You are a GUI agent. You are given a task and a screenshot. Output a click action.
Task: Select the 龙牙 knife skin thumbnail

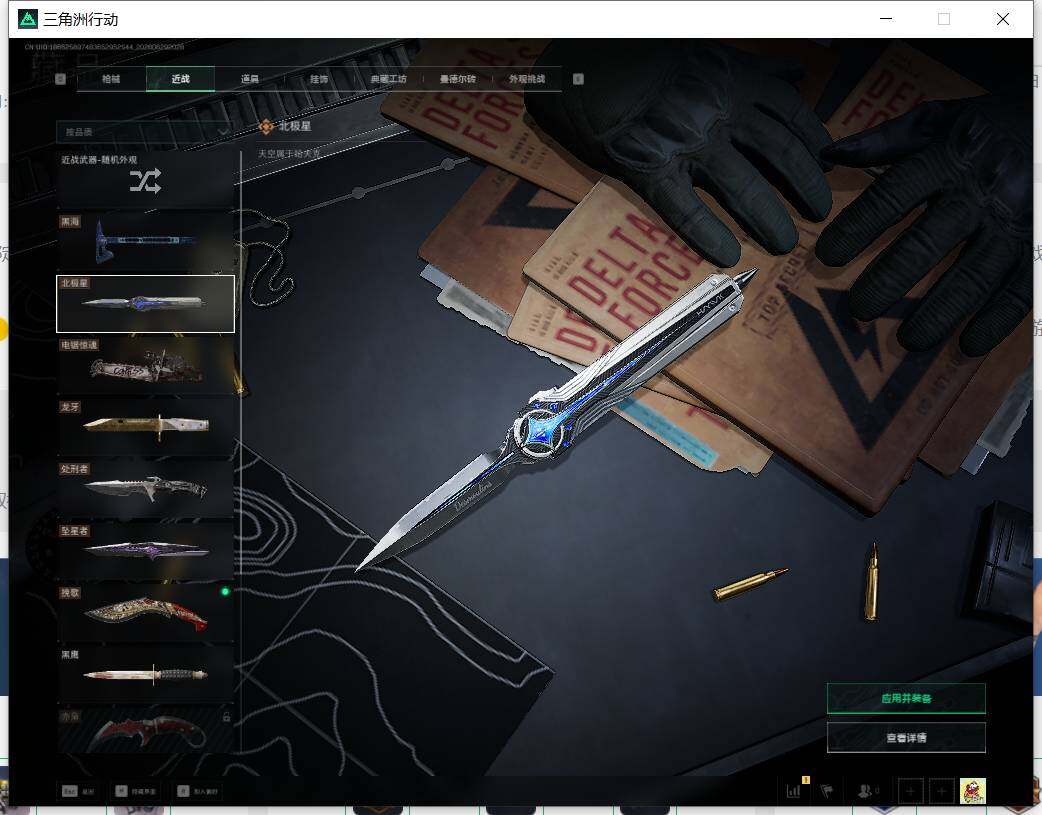coord(146,426)
